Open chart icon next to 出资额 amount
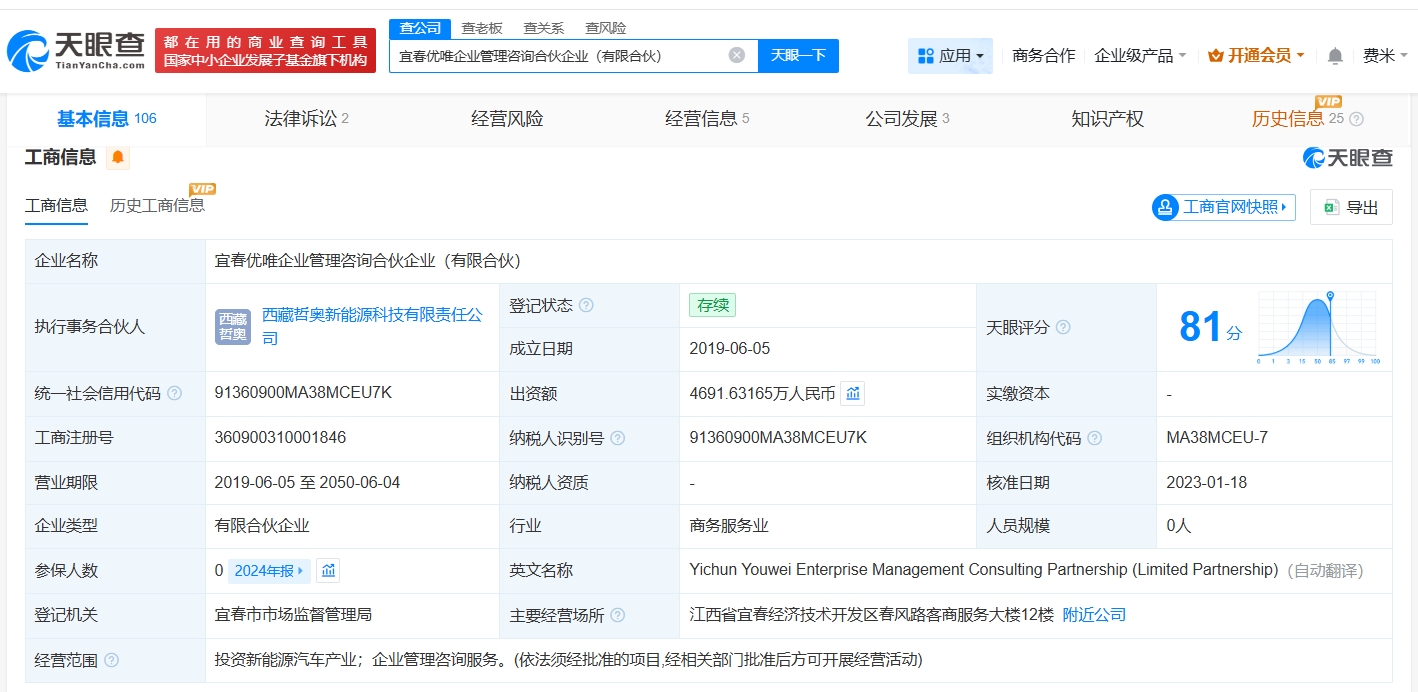 coord(852,394)
